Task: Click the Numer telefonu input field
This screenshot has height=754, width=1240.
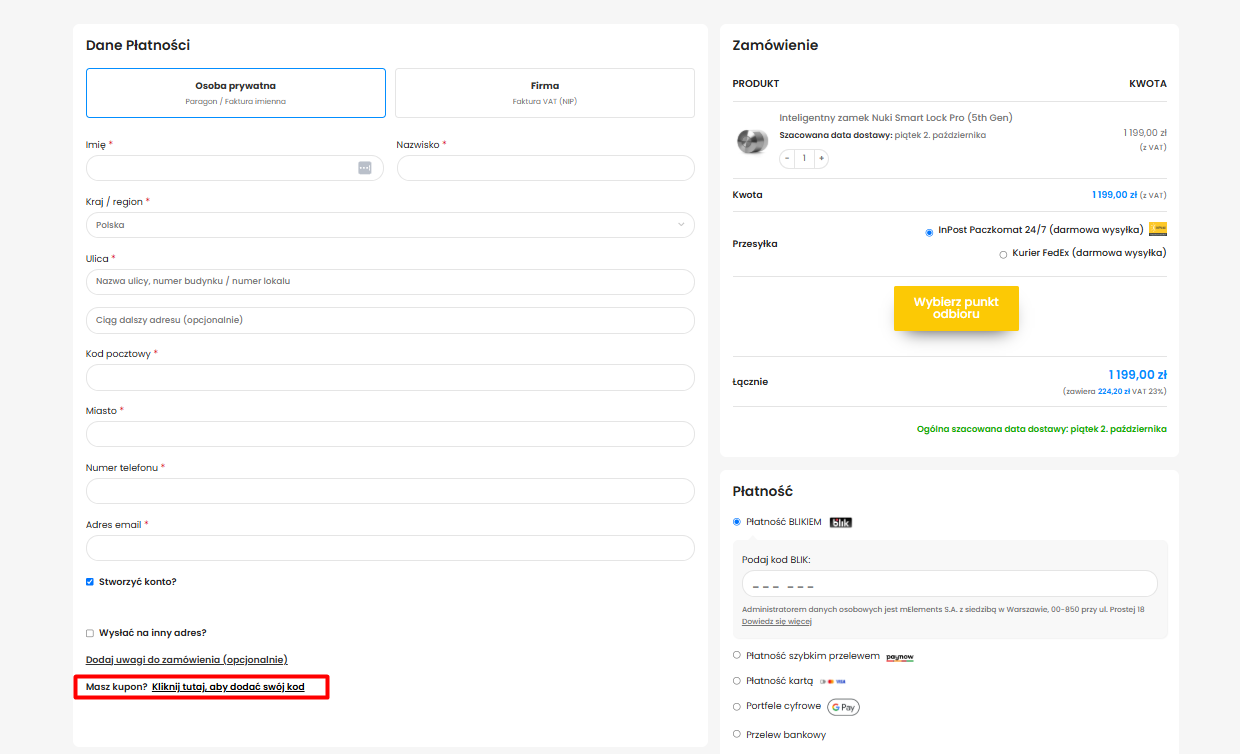Action: pos(390,491)
